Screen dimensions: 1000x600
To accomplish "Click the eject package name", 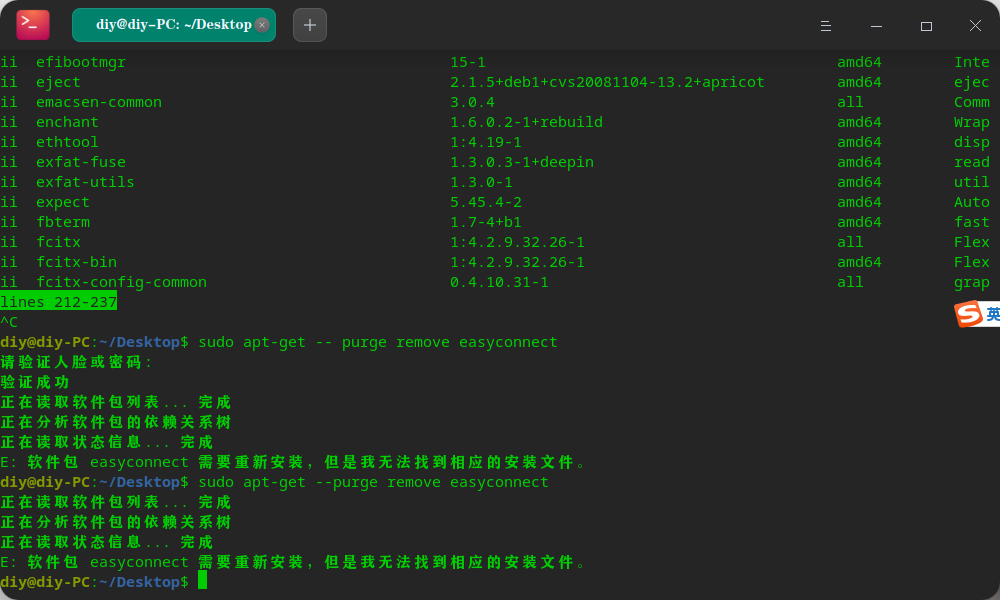I will coord(59,82).
